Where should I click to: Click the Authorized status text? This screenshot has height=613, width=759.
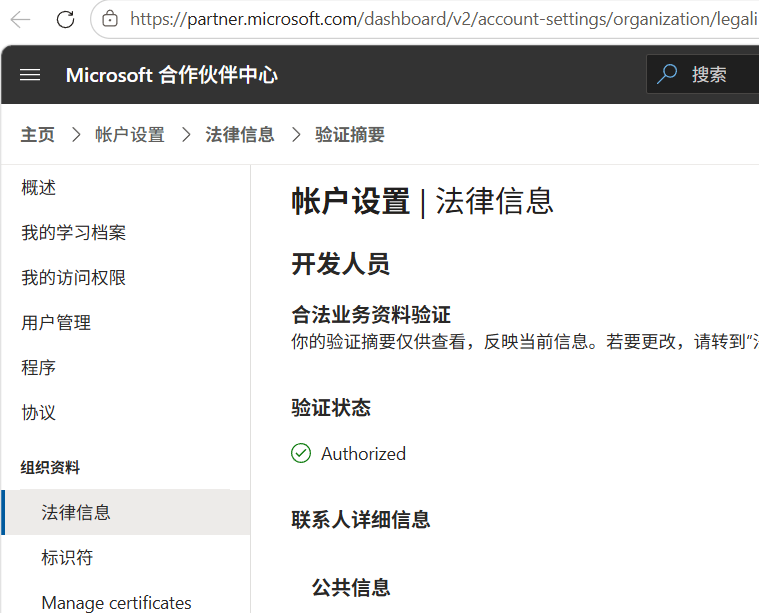click(364, 454)
